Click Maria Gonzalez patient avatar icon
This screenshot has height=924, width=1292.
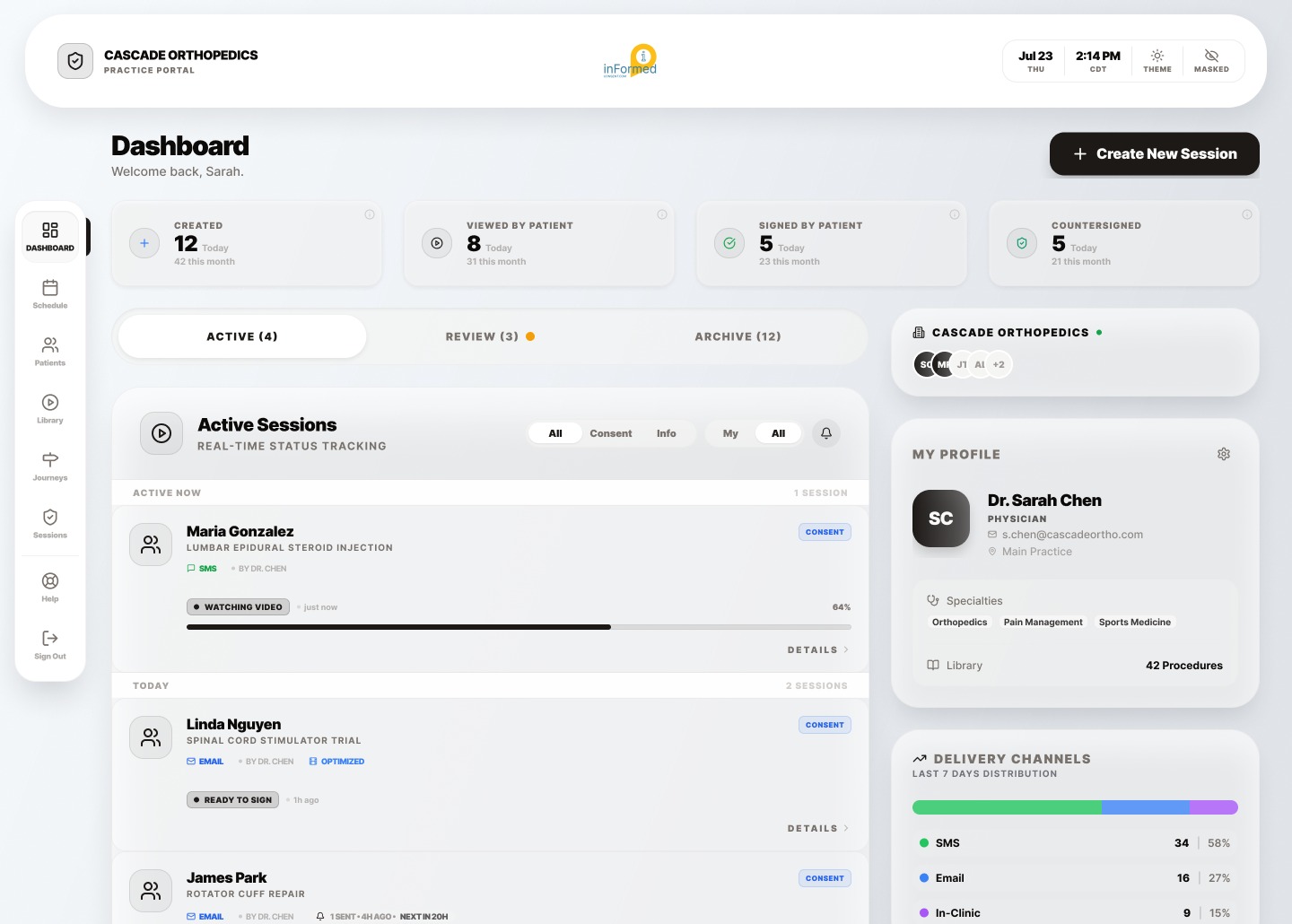[x=151, y=545]
